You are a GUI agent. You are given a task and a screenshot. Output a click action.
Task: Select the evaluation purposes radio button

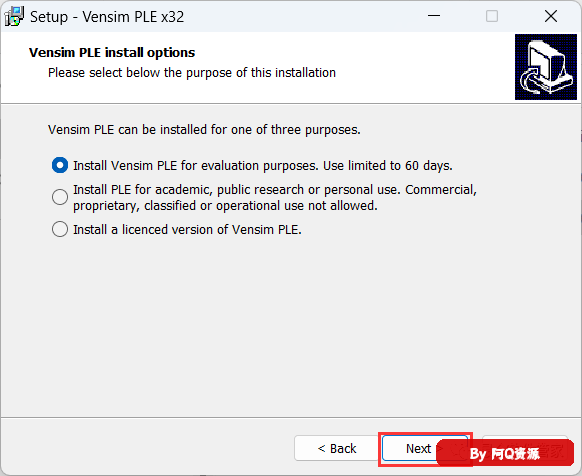[x=60, y=165]
